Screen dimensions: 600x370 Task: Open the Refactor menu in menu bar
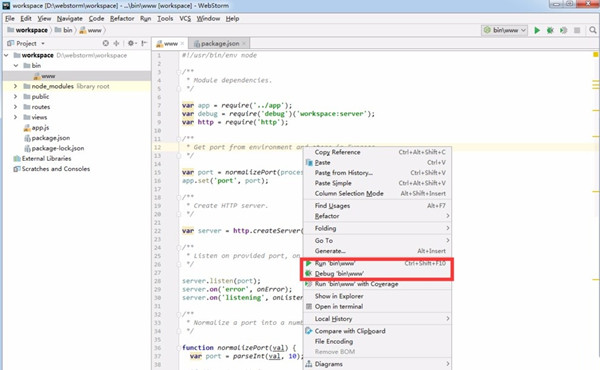(122, 18)
